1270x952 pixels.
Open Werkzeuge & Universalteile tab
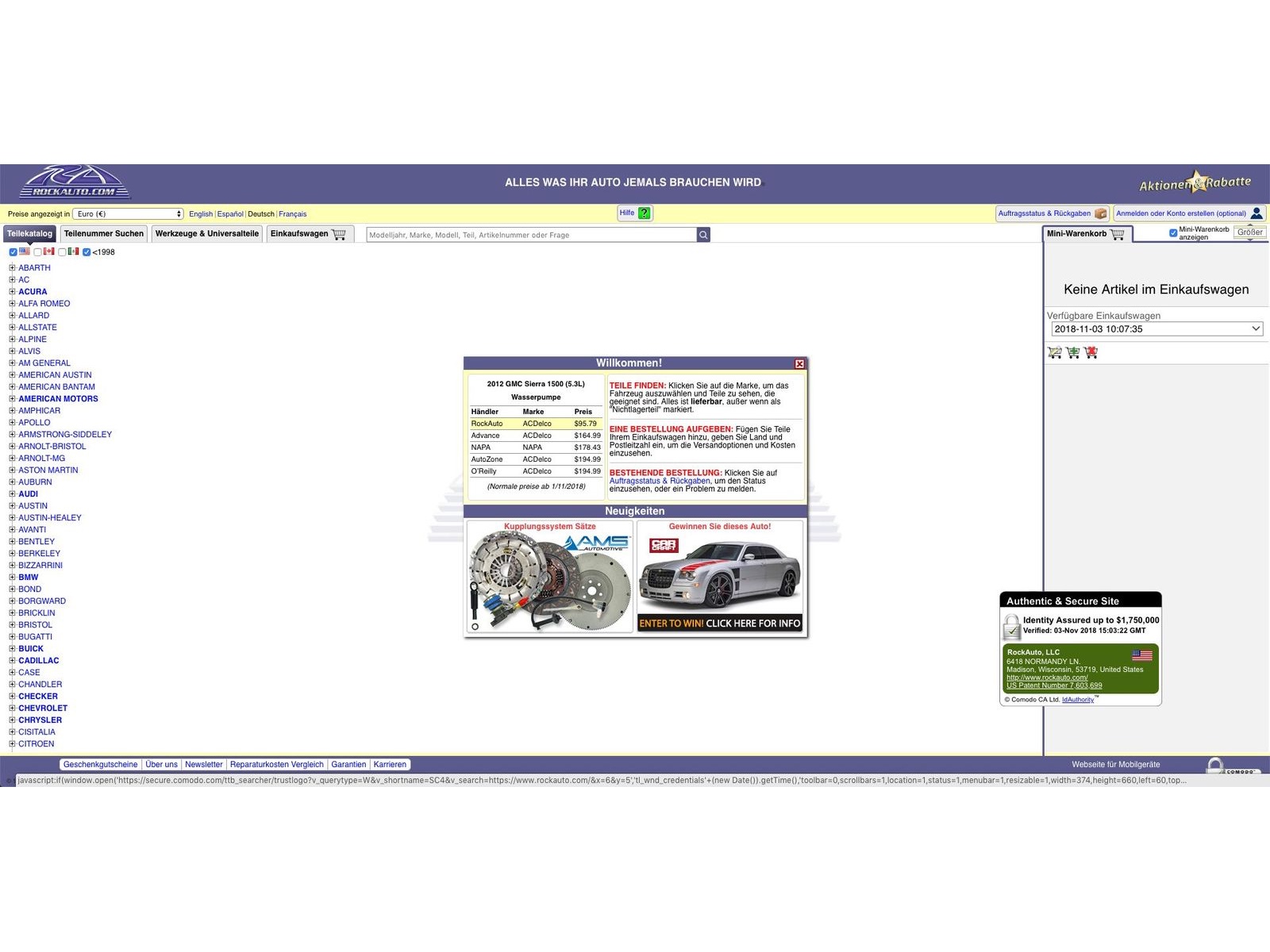tap(207, 234)
